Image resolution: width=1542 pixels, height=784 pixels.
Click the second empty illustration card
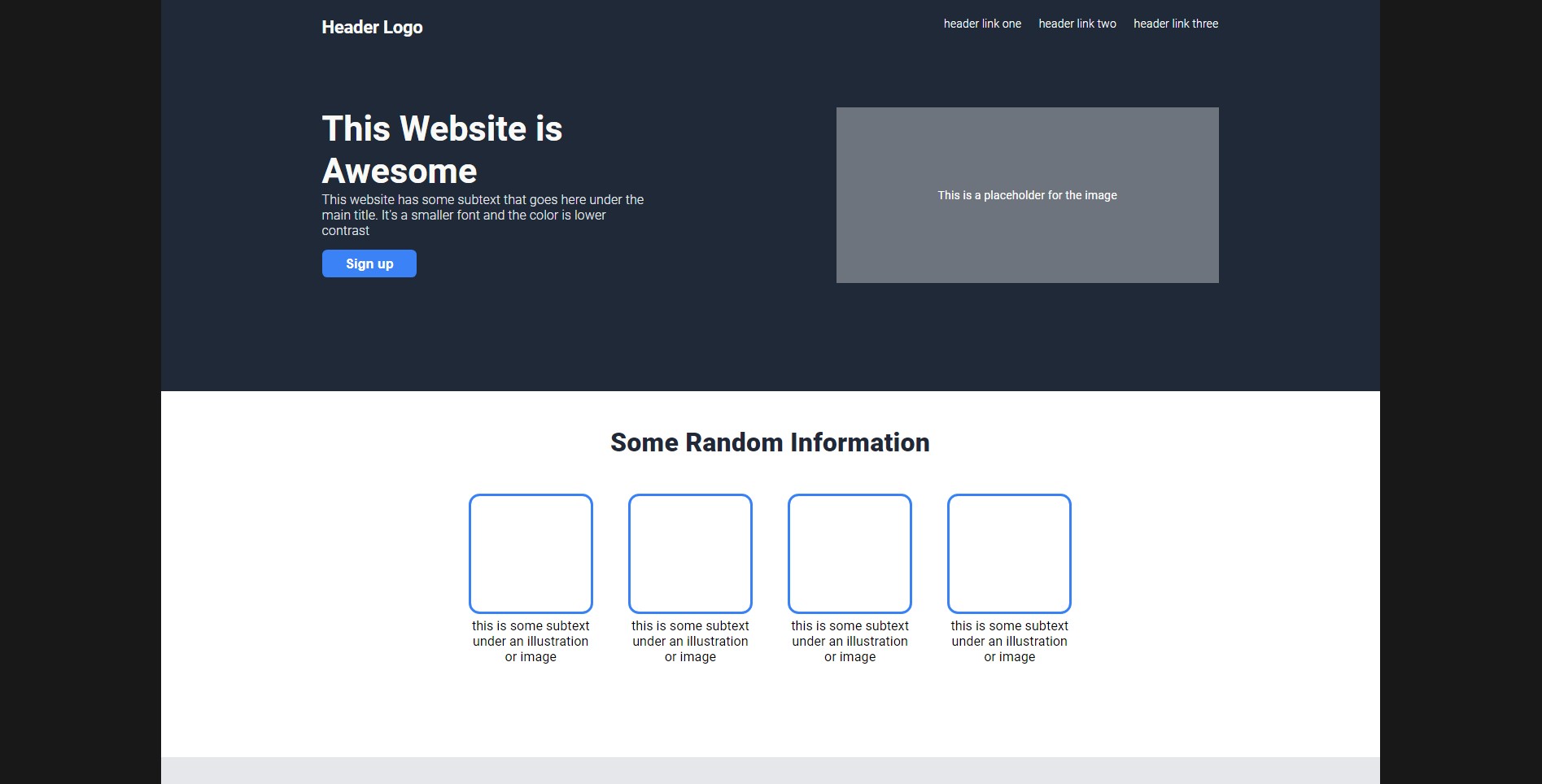pos(690,553)
